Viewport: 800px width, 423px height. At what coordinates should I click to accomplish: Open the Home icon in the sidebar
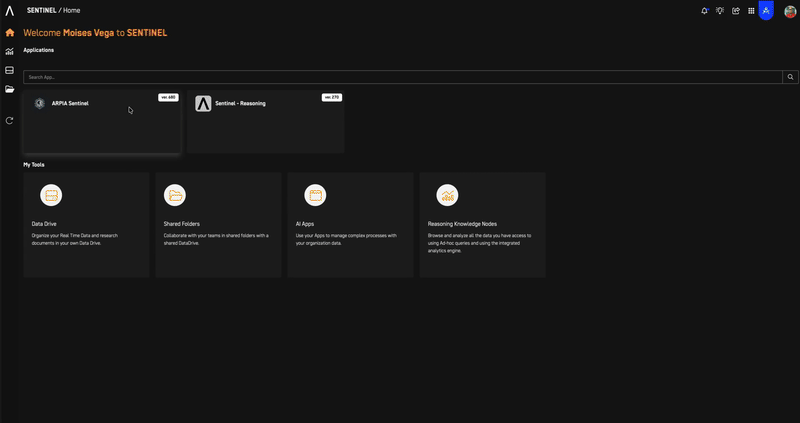9,33
